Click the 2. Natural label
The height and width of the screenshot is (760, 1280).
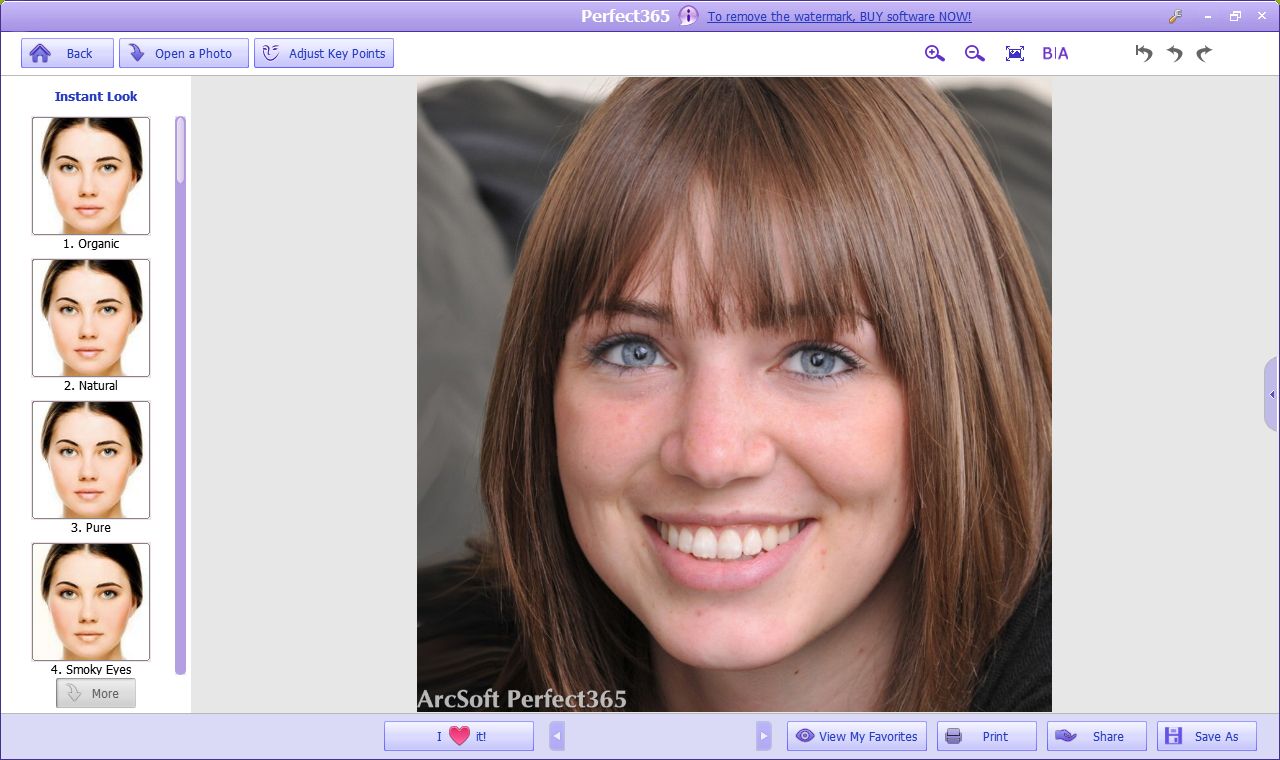91,386
